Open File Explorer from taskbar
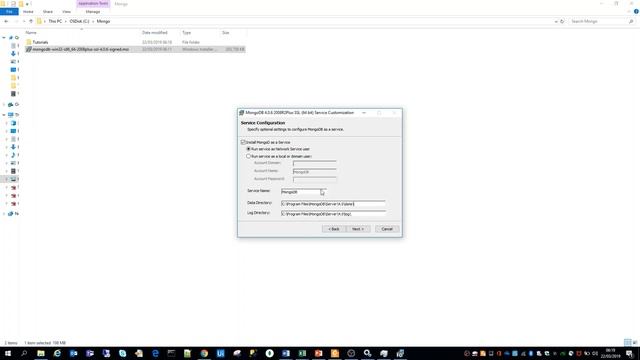 click(41, 353)
